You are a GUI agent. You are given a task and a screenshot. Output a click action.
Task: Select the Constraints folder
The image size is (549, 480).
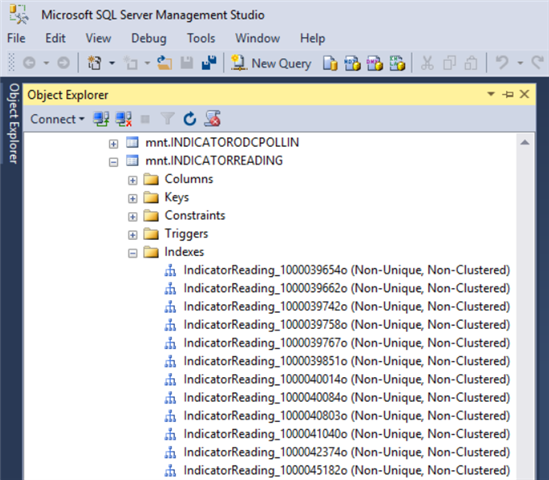pyautogui.click(x=195, y=215)
